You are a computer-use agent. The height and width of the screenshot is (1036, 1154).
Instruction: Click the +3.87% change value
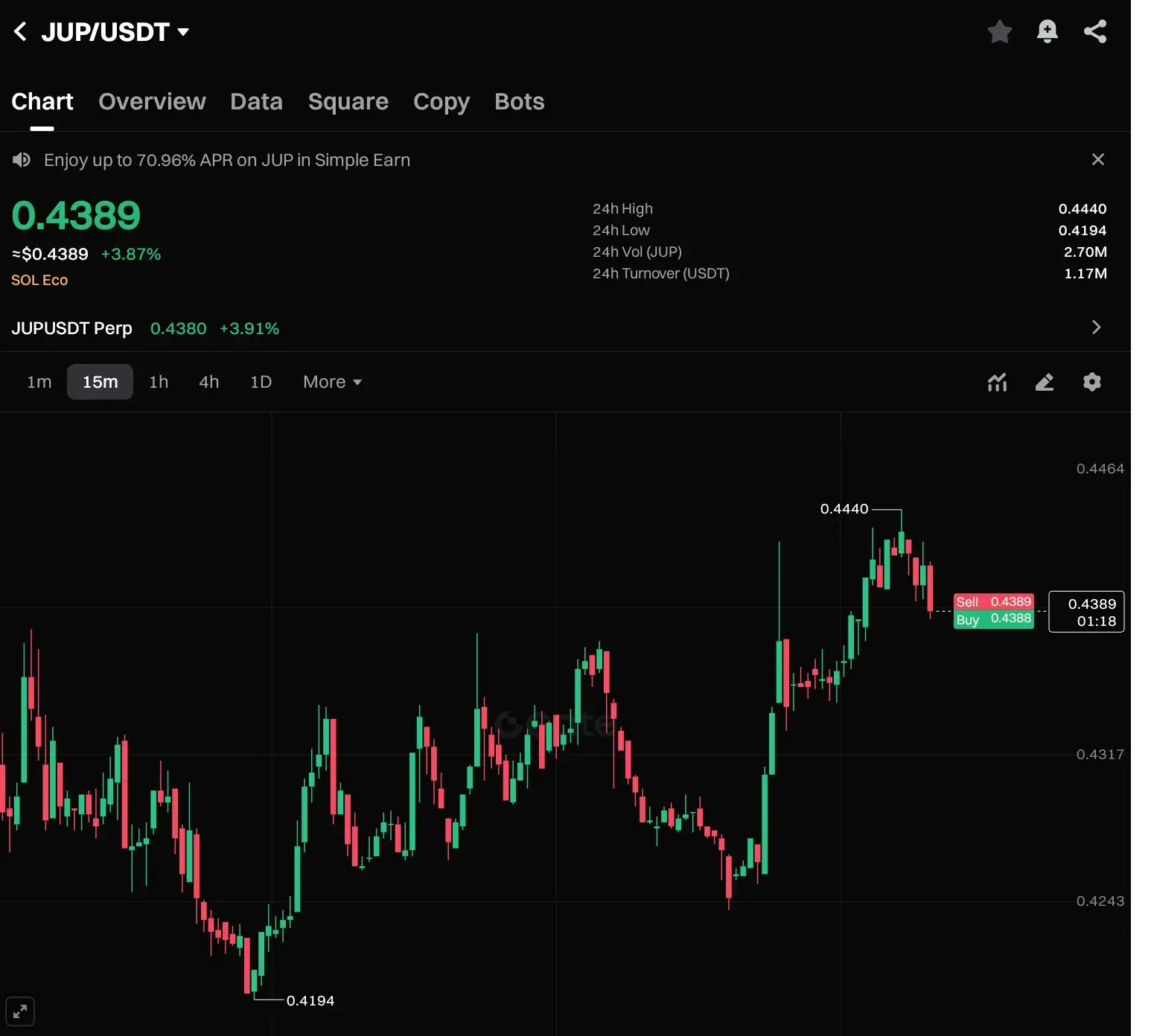[x=131, y=255]
